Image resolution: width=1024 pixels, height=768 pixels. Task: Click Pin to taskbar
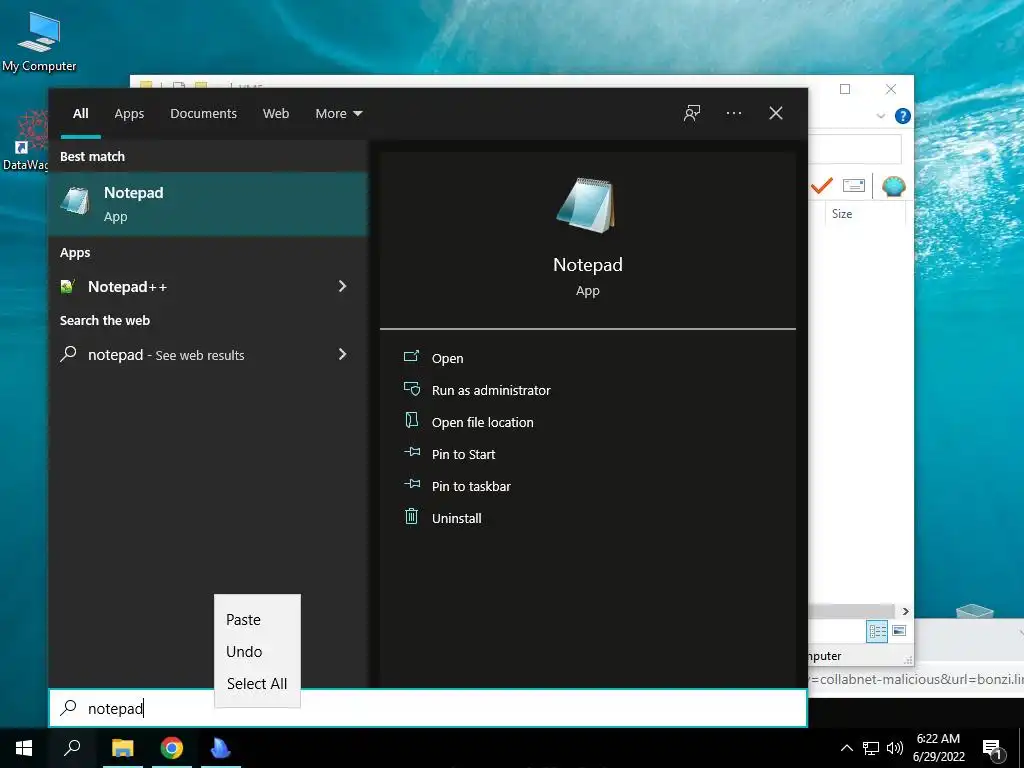coord(472,487)
